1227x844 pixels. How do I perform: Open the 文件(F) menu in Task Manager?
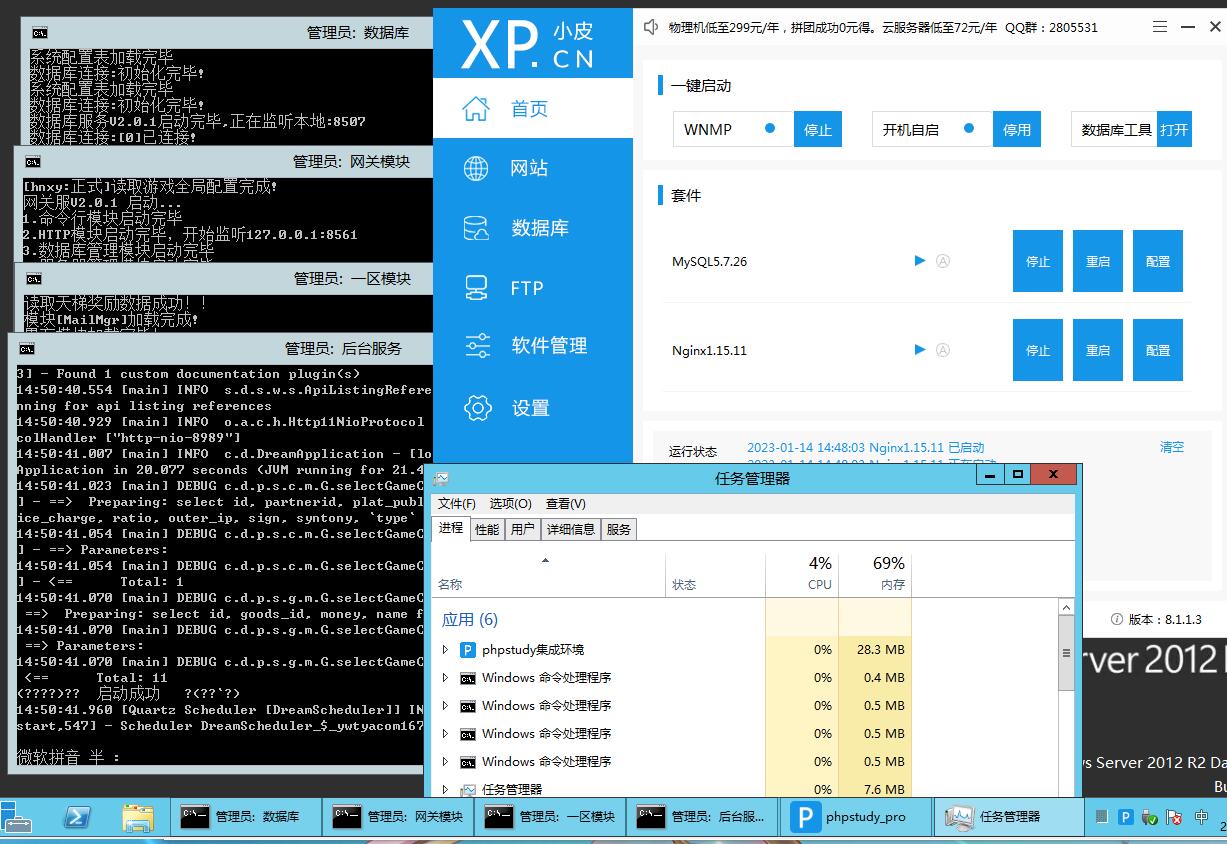click(x=457, y=503)
